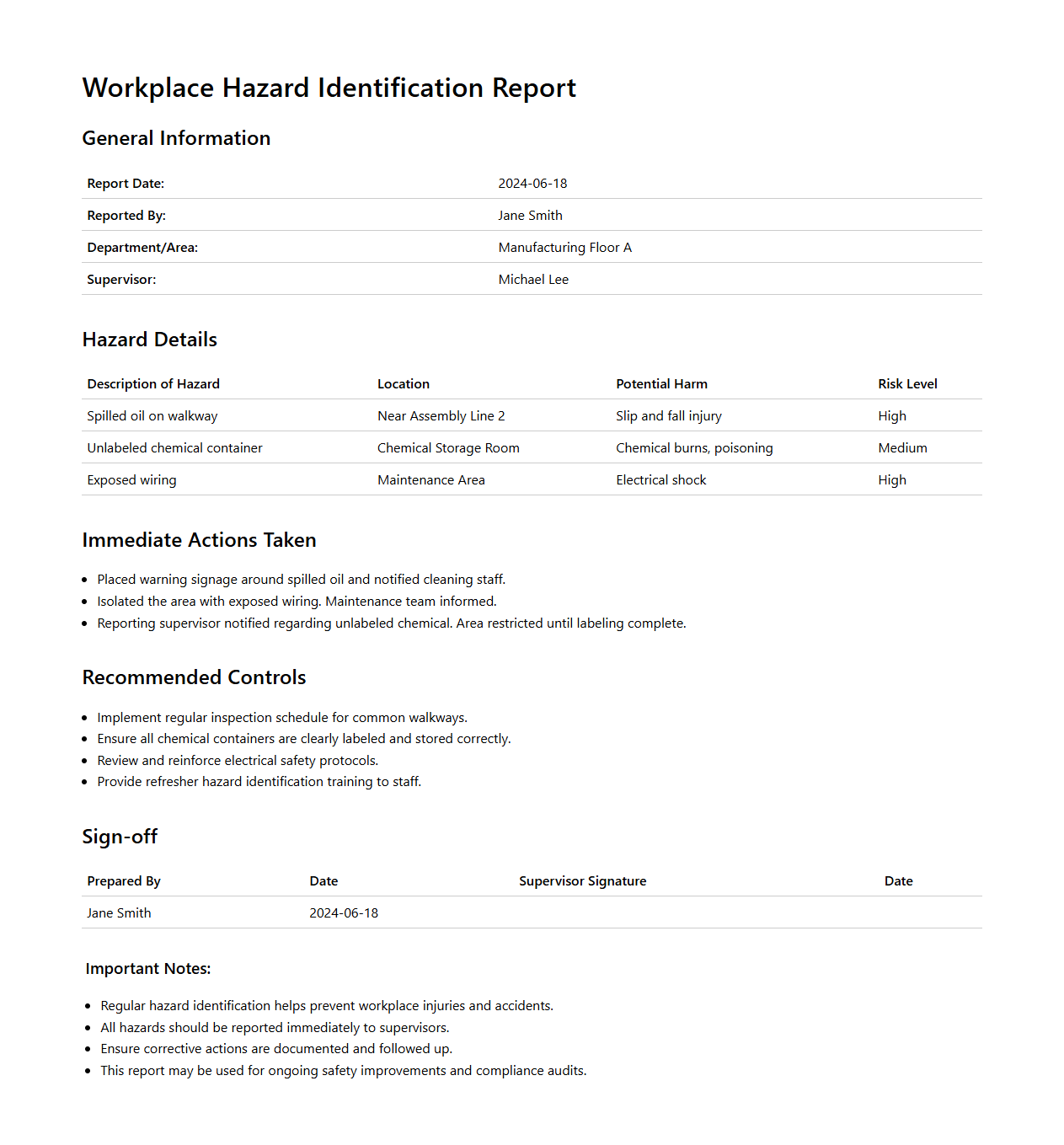The width and height of the screenshot is (1064, 1145).
Task: Select the Report Date value 2024-06-18
Action: [x=532, y=184]
